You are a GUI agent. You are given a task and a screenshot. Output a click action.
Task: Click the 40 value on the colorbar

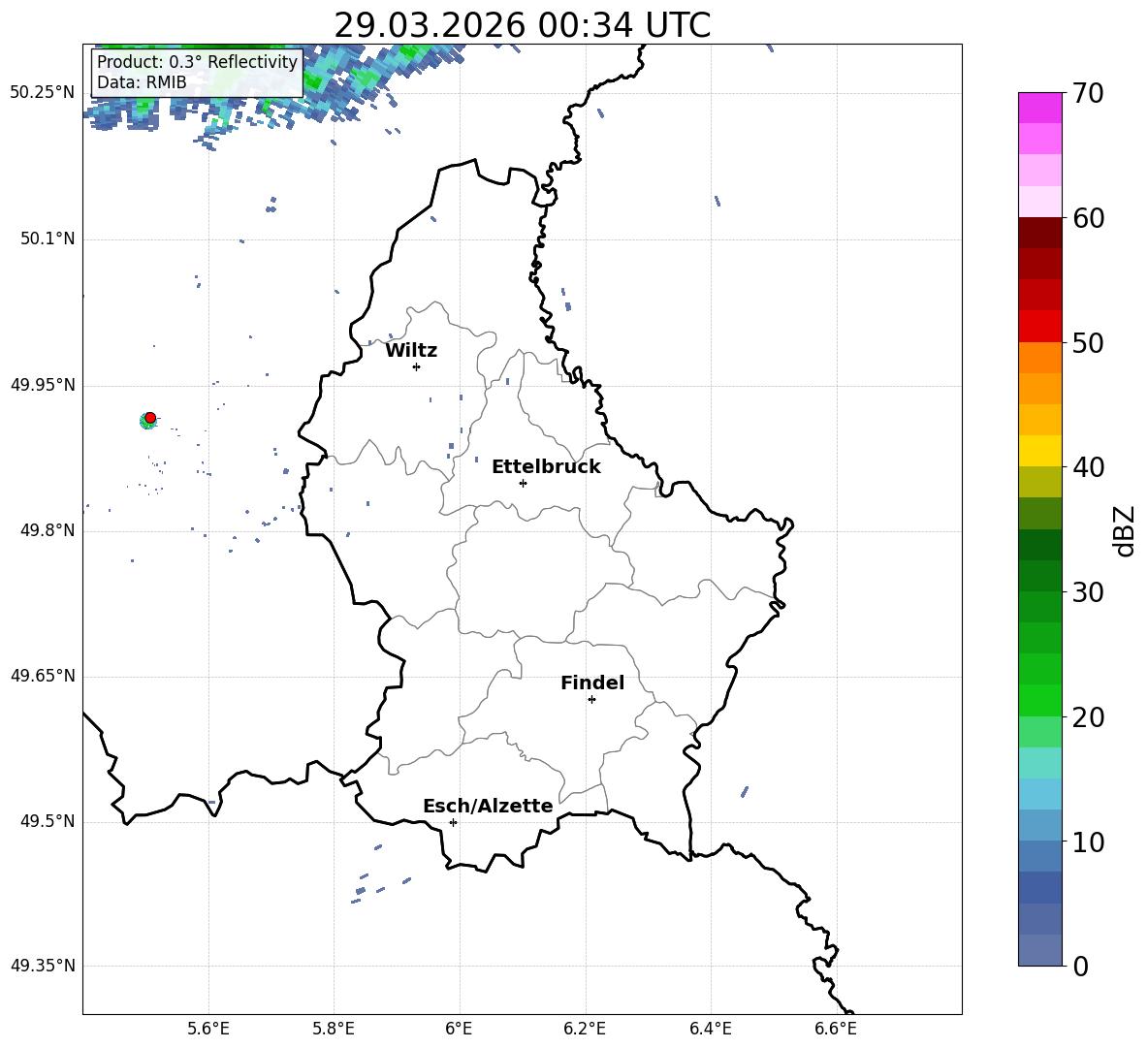point(1088,467)
